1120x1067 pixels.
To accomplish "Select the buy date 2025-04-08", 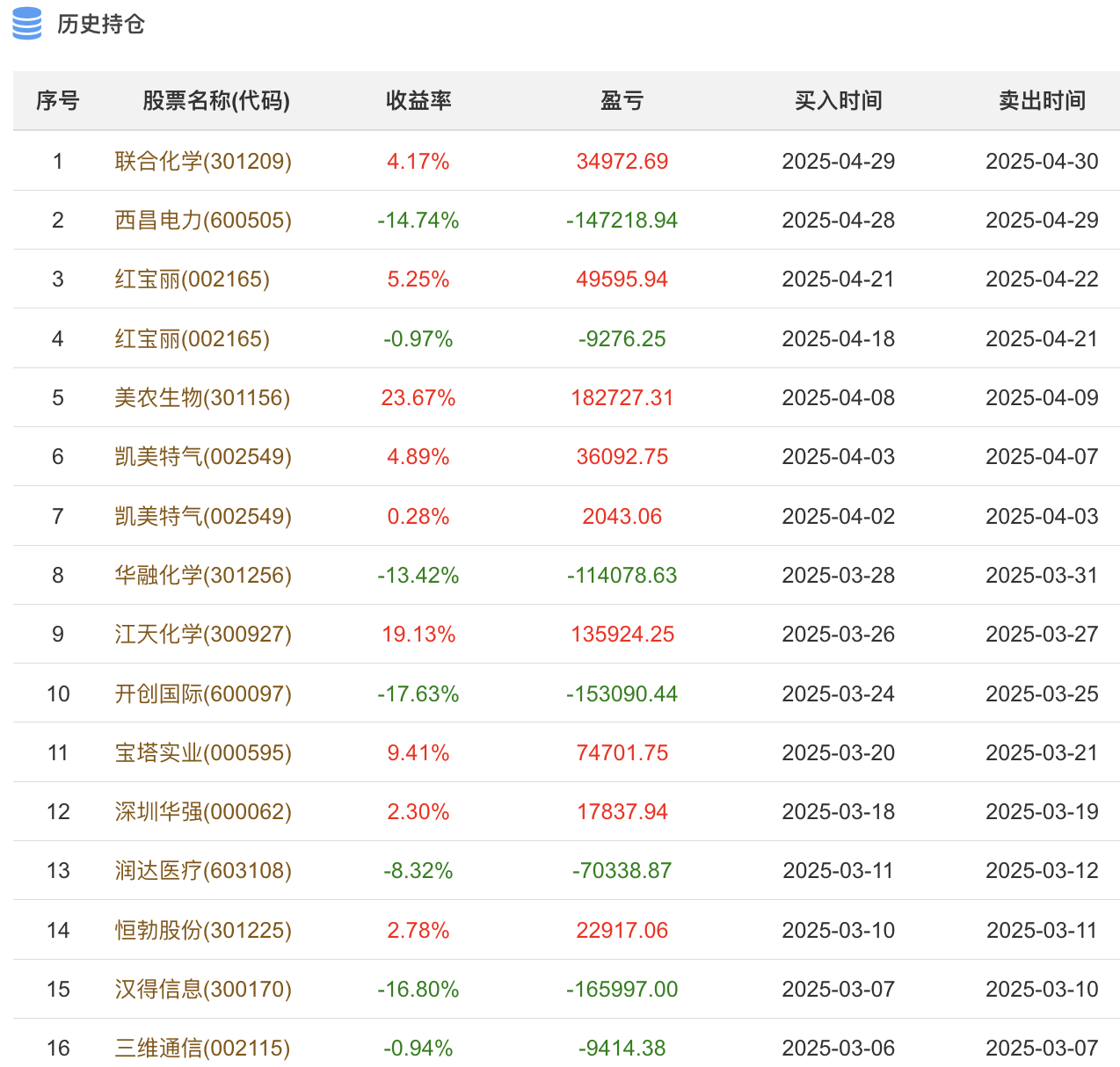I will pos(839,398).
